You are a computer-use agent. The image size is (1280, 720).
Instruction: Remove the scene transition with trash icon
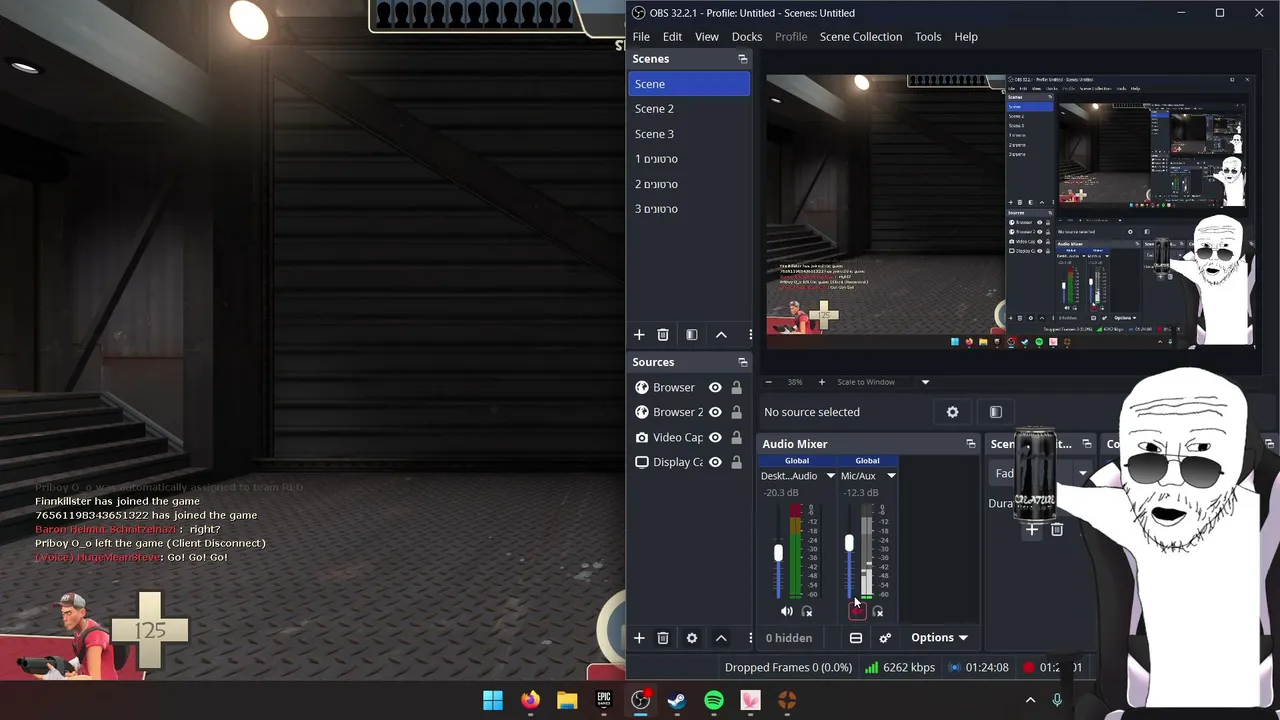pyautogui.click(x=1057, y=530)
